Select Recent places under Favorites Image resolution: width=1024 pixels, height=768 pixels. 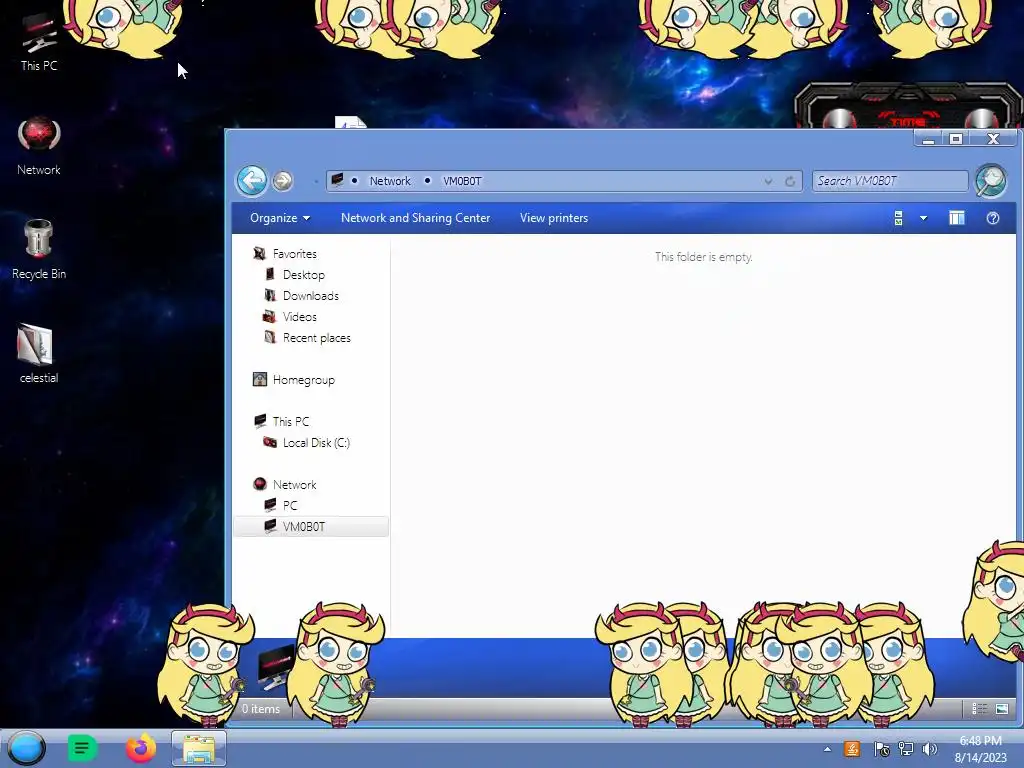(317, 338)
